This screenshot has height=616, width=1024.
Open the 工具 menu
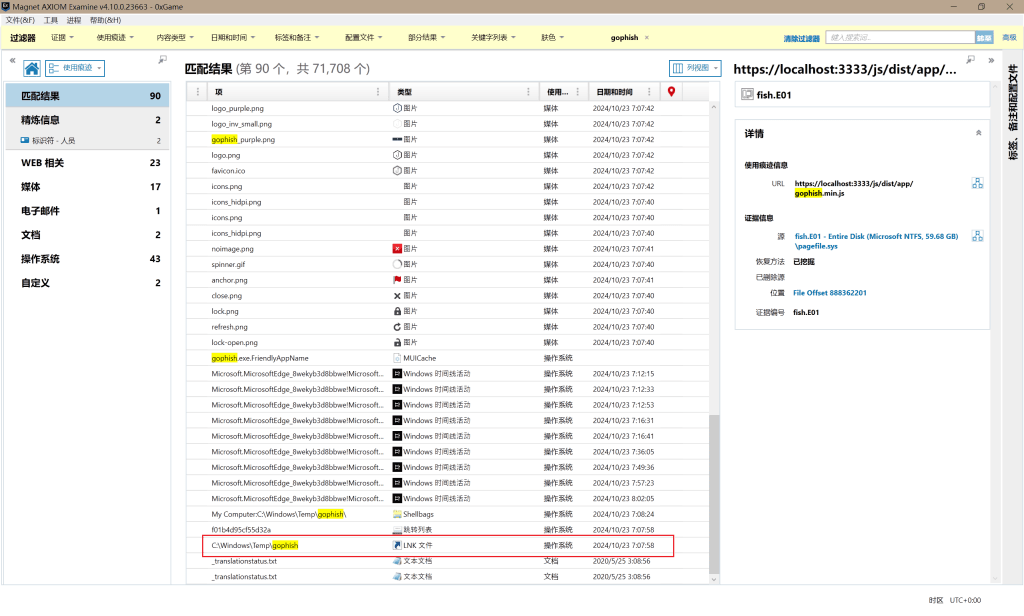click(x=50, y=20)
